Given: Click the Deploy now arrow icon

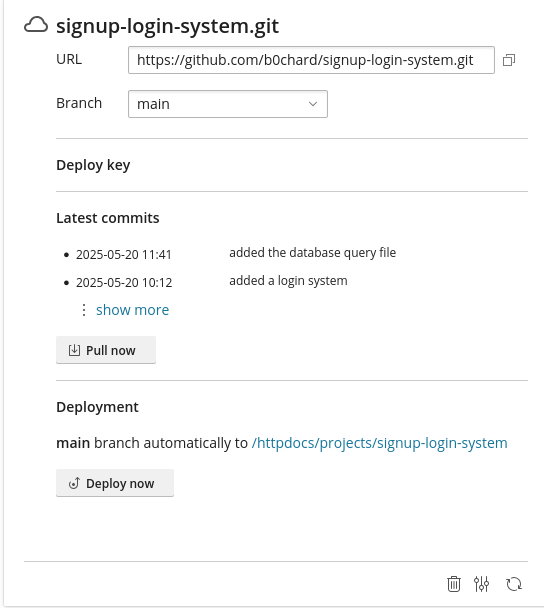Looking at the screenshot, I should coord(74,484).
